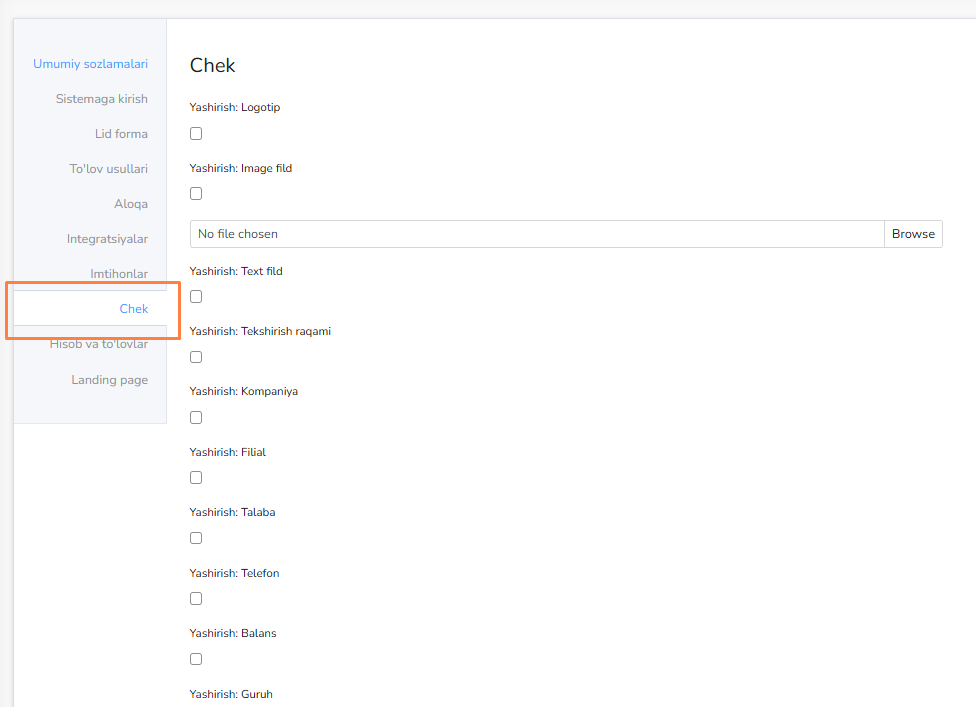The width and height of the screenshot is (976, 707).
Task: Tick the Yashirish: Logotip checkbox
Action: click(196, 134)
